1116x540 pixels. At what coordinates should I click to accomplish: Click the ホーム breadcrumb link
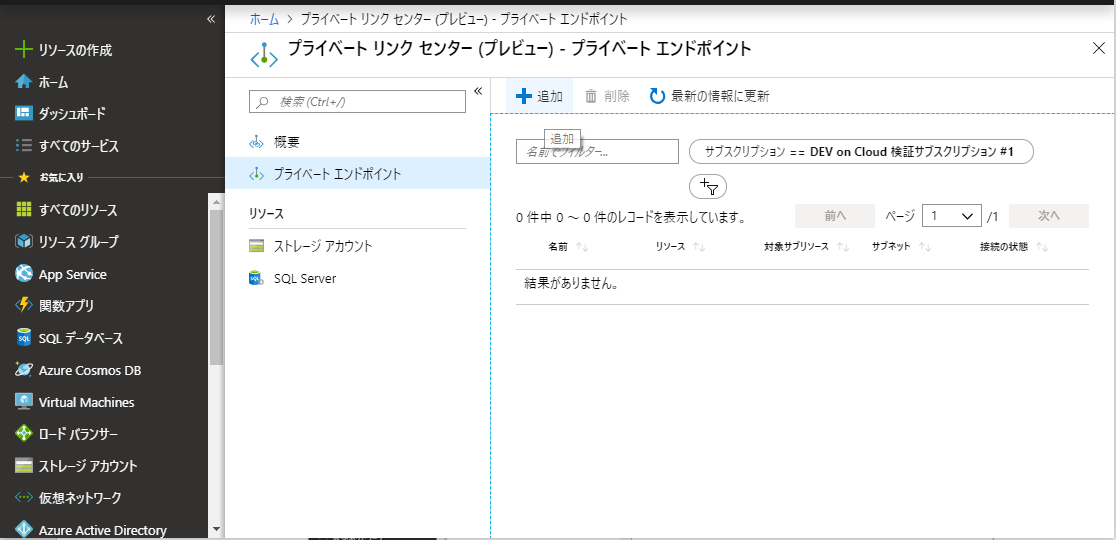pyautogui.click(x=264, y=19)
